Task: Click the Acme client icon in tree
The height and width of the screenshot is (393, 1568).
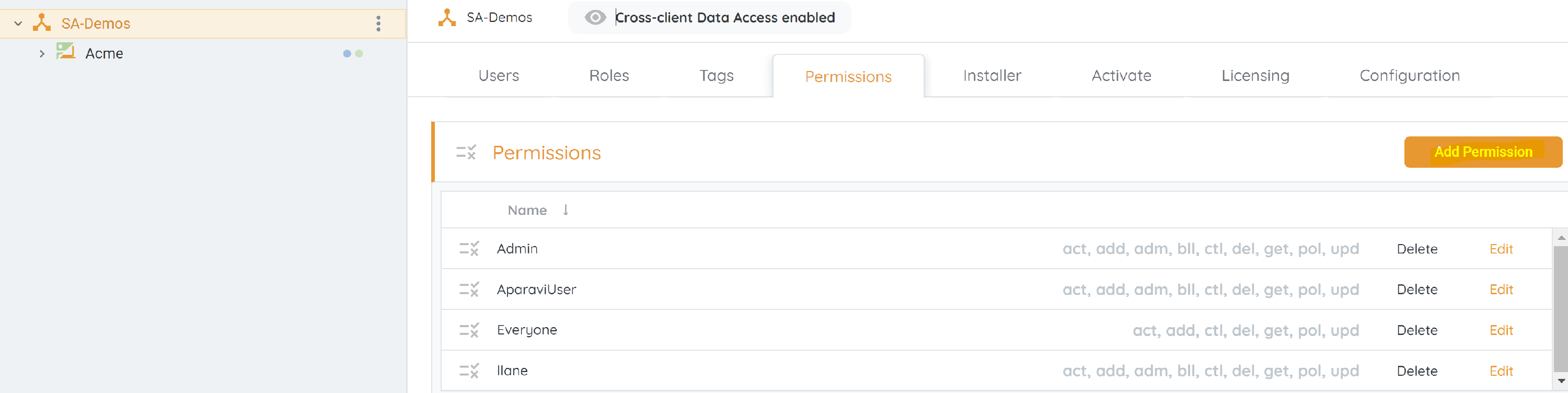Action: [65, 52]
